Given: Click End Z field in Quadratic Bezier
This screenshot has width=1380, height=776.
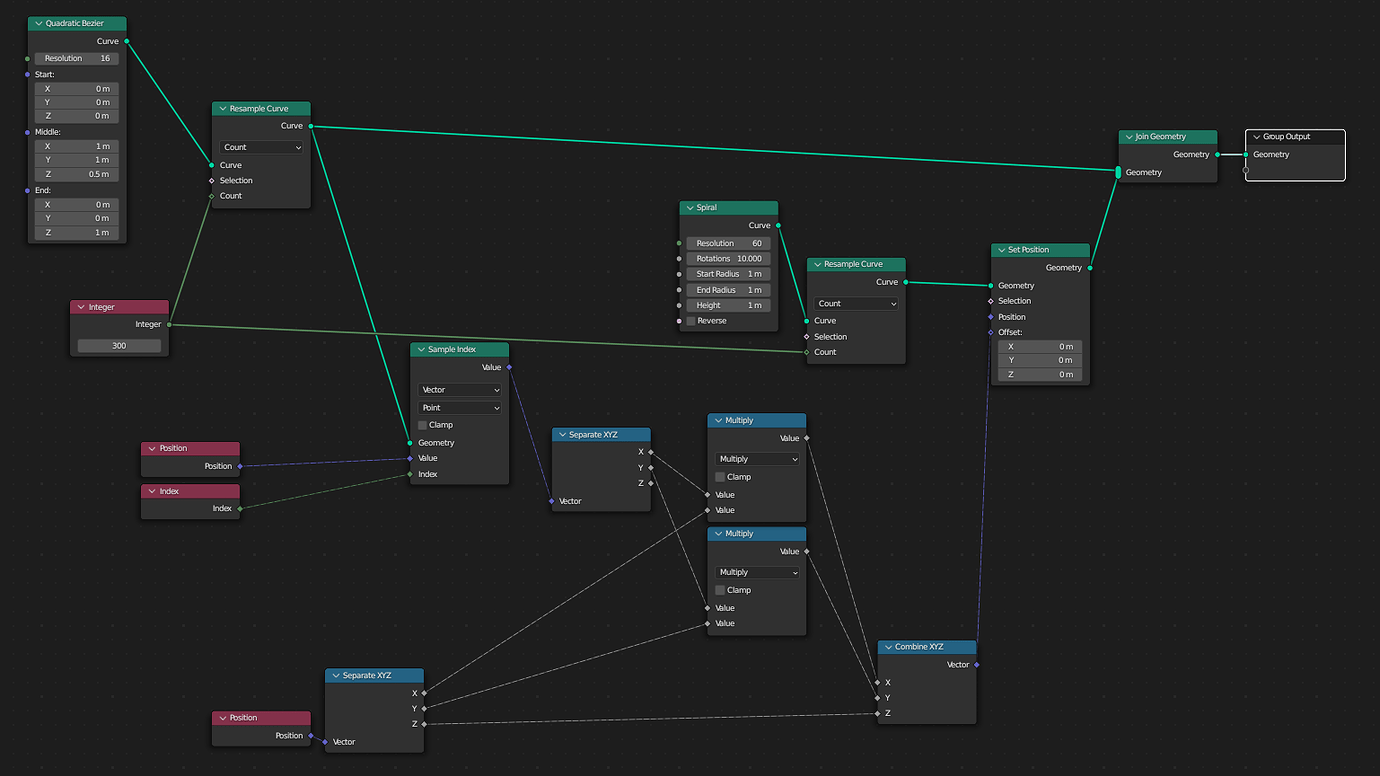Looking at the screenshot, I should pyautogui.click(x=77, y=232).
